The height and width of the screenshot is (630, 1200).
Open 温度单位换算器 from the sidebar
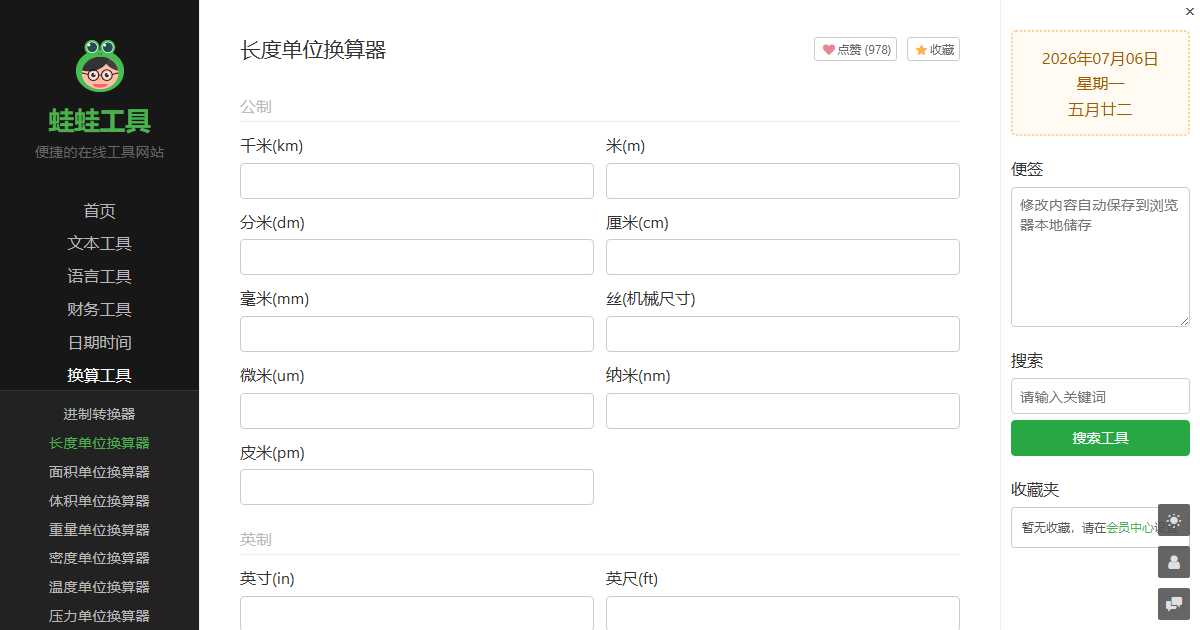[99, 587]
